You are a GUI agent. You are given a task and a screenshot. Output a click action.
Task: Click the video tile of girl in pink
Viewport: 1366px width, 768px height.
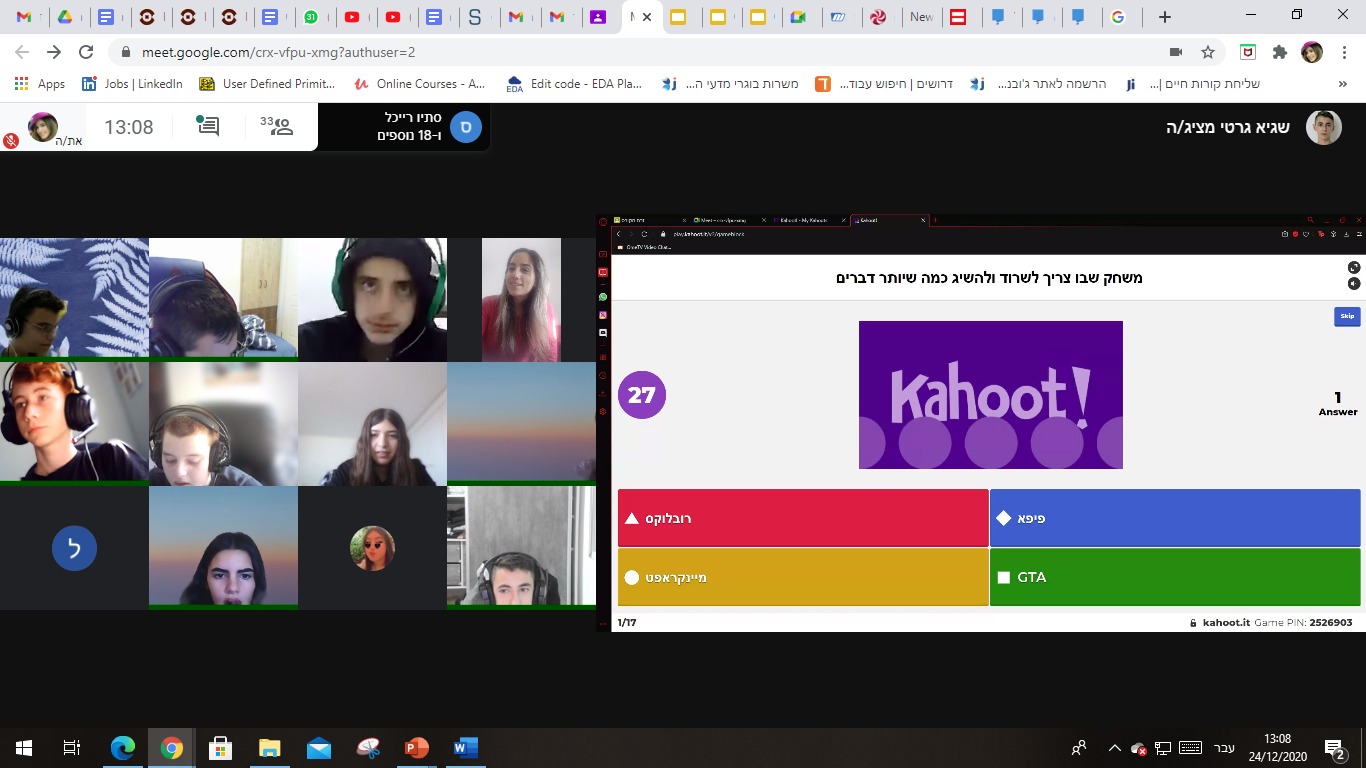[521, 299]
